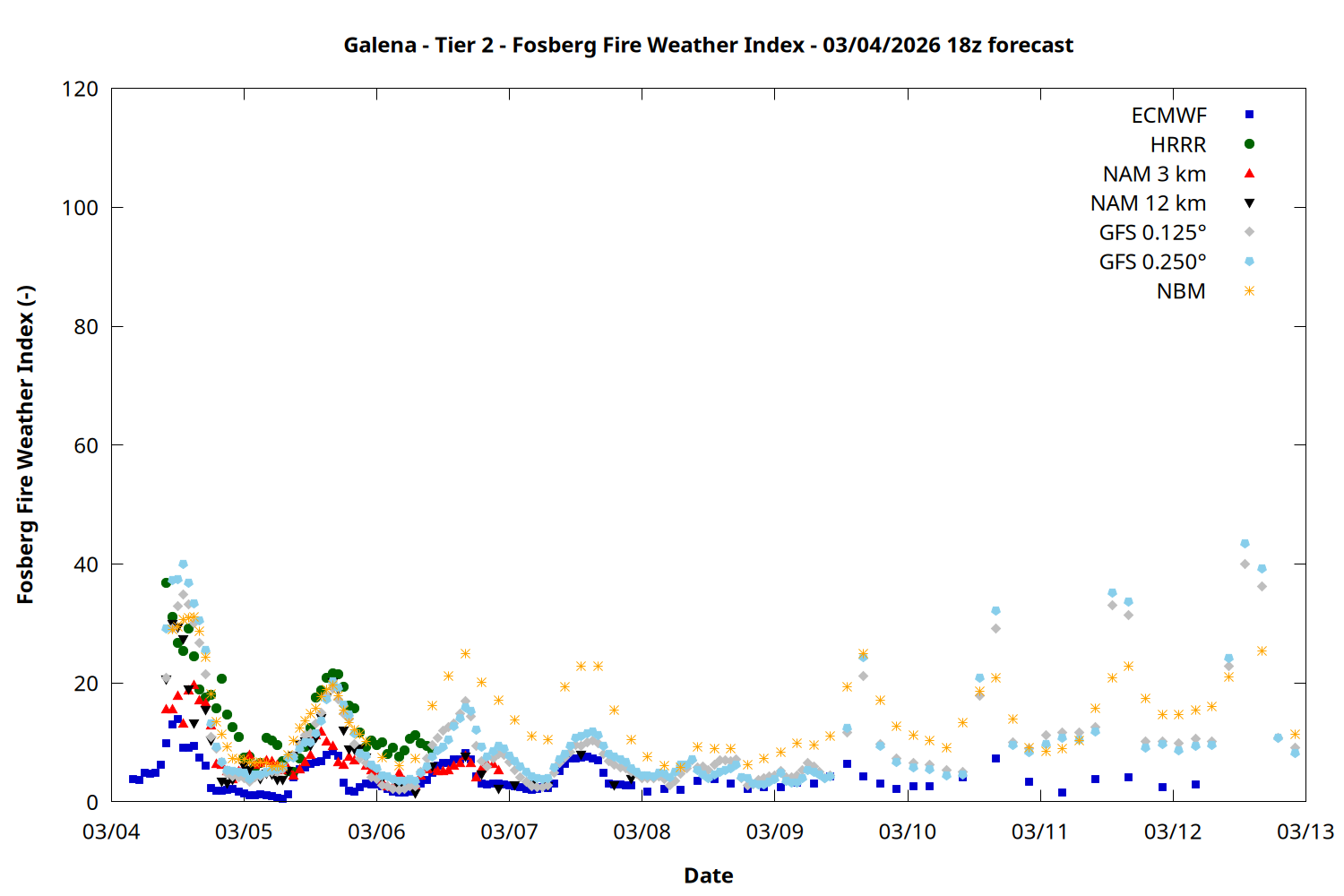Click the 03/13 date tick label
Screen dimensions: 1344x896
click(1305, 831)
